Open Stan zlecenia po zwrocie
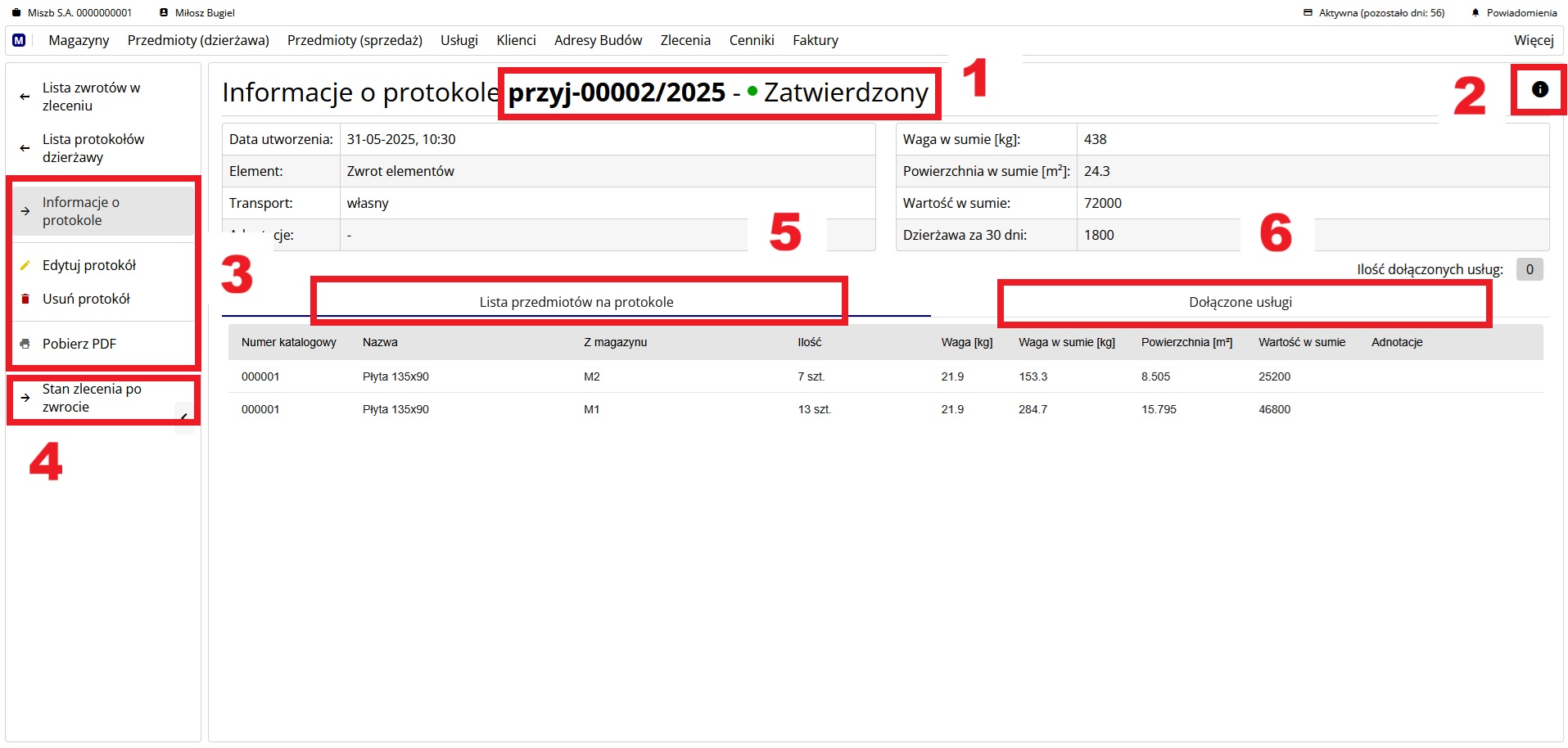 point(92,398)
